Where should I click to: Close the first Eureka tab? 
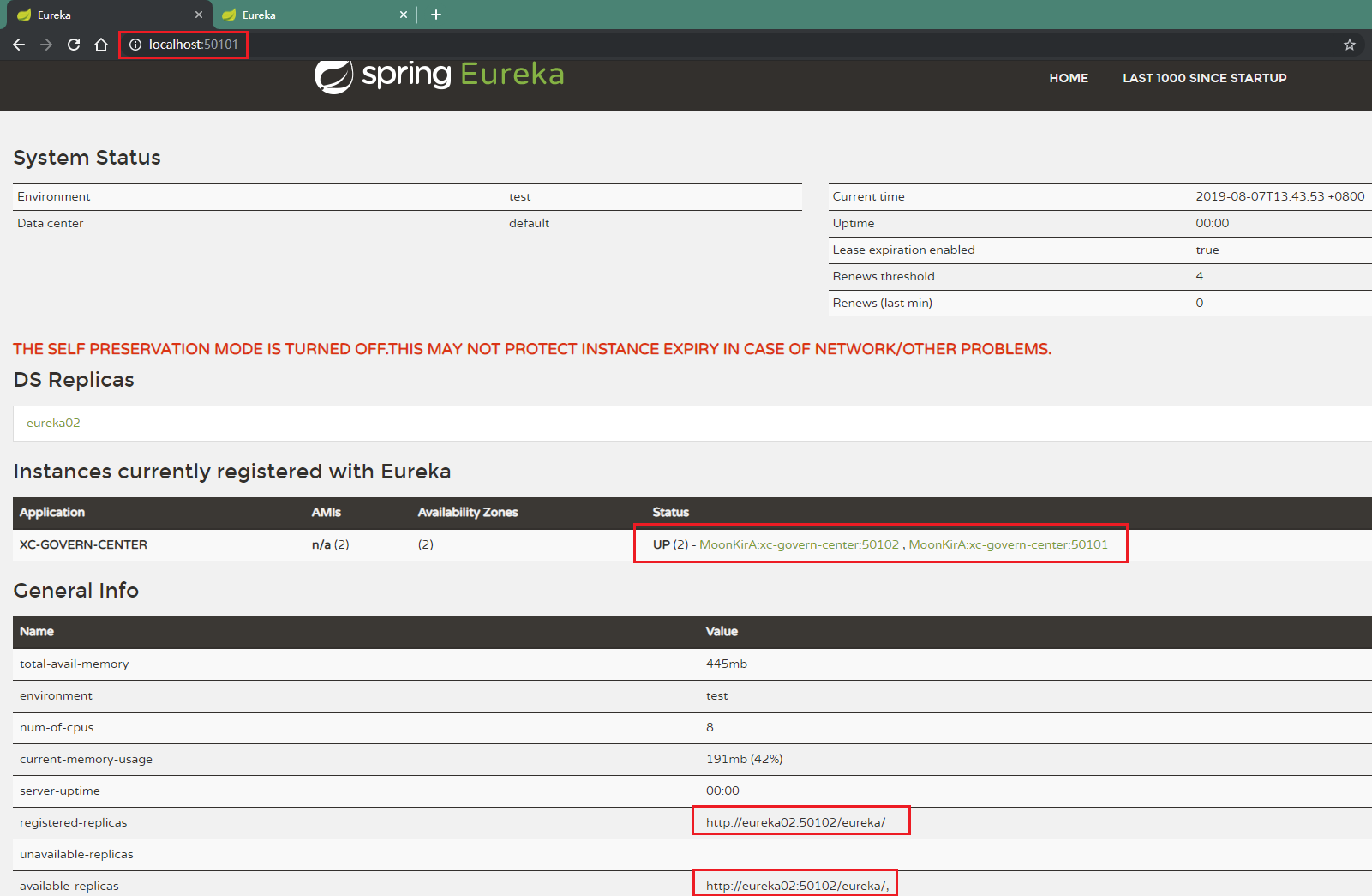click(x=199, y=15)
